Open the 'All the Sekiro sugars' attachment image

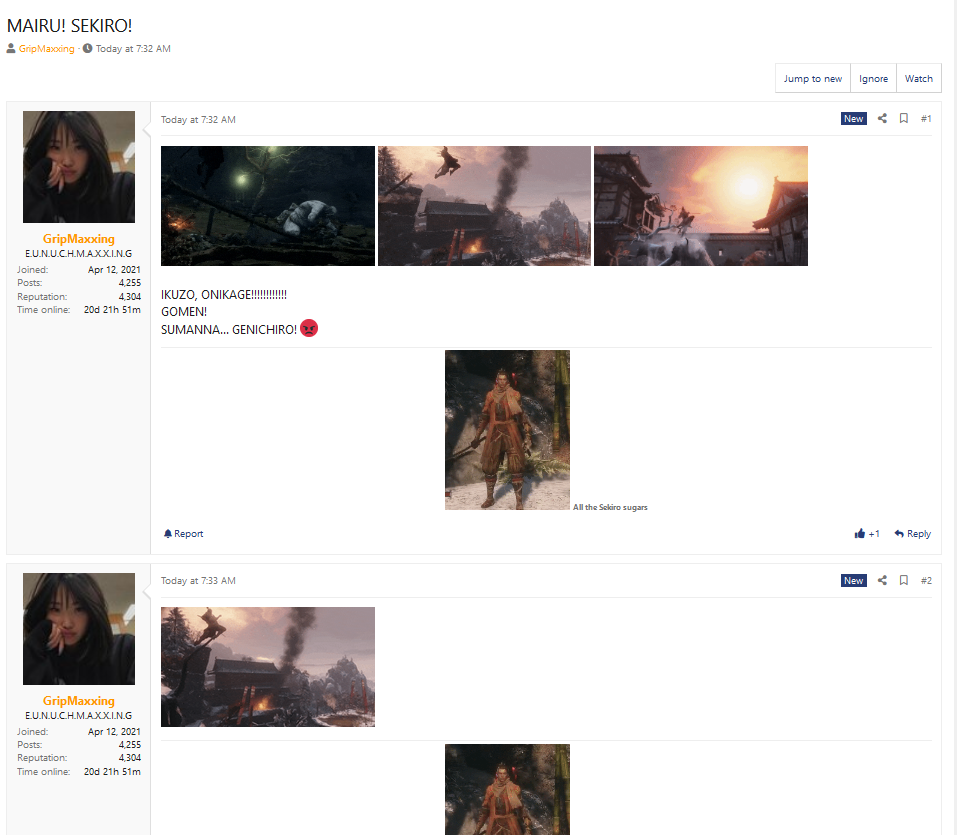(x=507, y=430)
